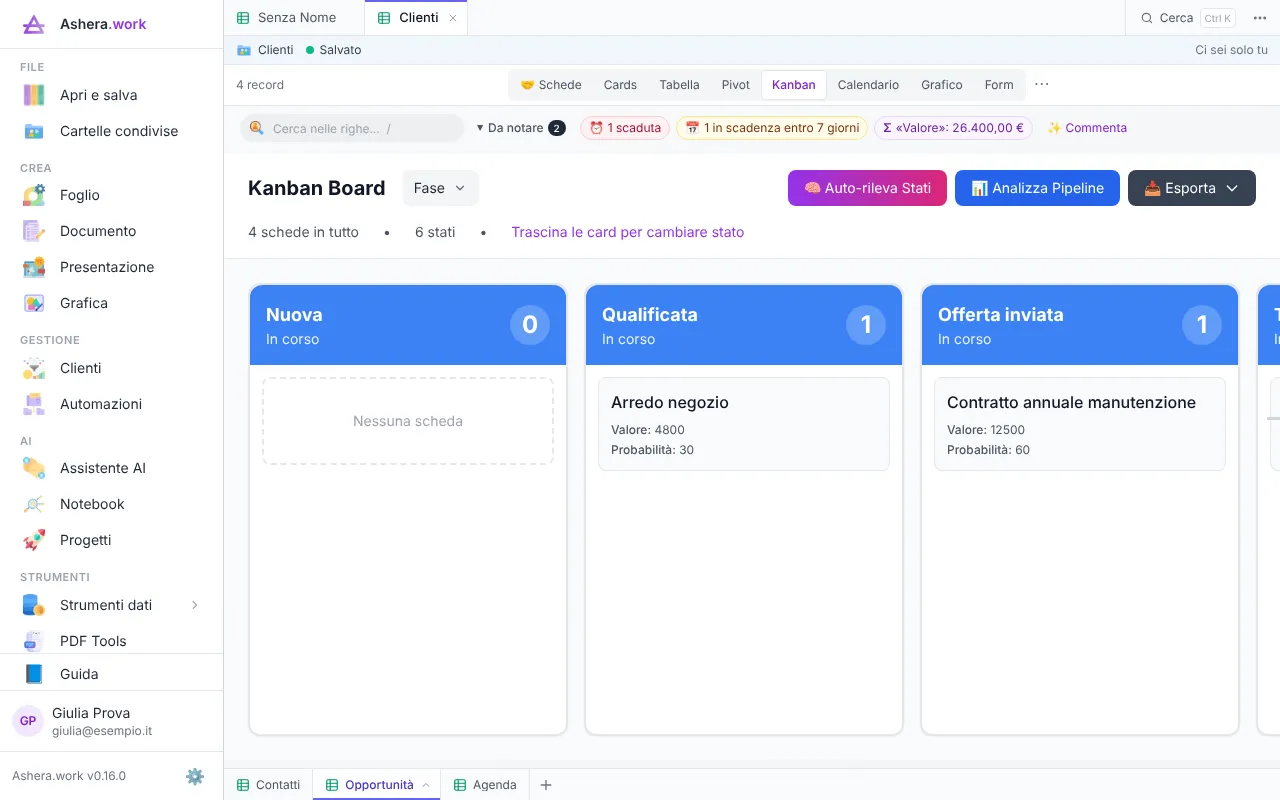Viewport: 1280px width, 800px height.
Task: Click the Automazioni icon
Action: pos(34,404)
